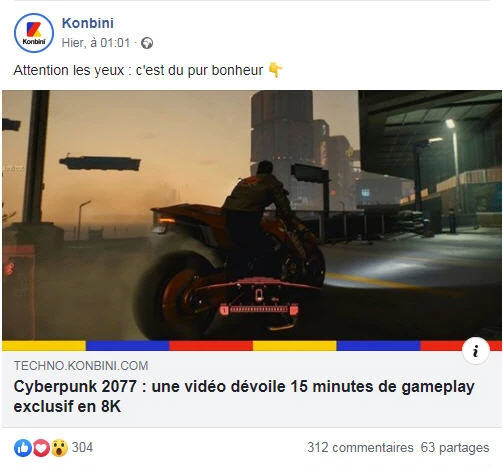Expand the 312 commentaires section
Viewport: 503px width, 468px height.
(x=360, y=447)
